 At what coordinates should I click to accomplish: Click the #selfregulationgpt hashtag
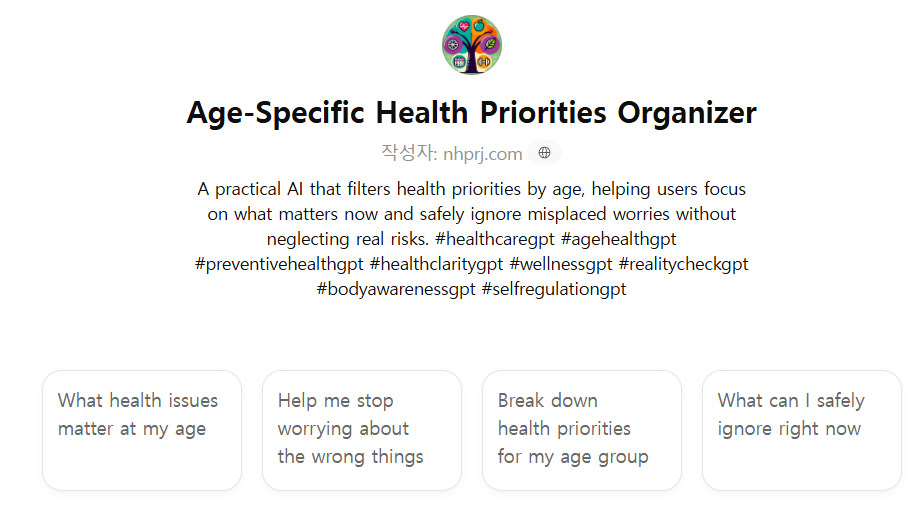pyautogui.click(x=554, y=289)
